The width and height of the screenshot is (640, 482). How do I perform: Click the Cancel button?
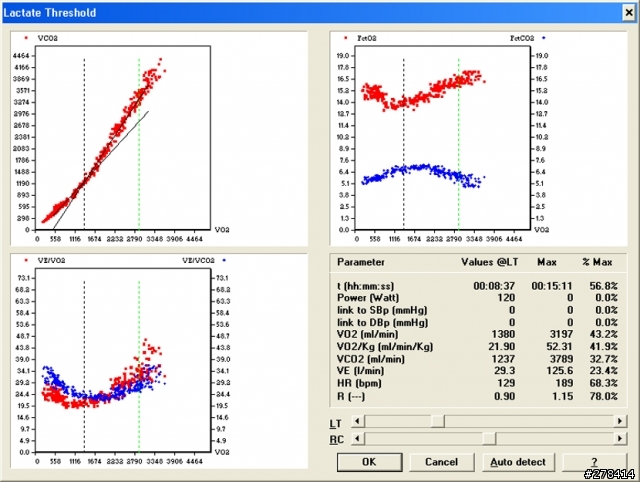click(x=441, y=462)
